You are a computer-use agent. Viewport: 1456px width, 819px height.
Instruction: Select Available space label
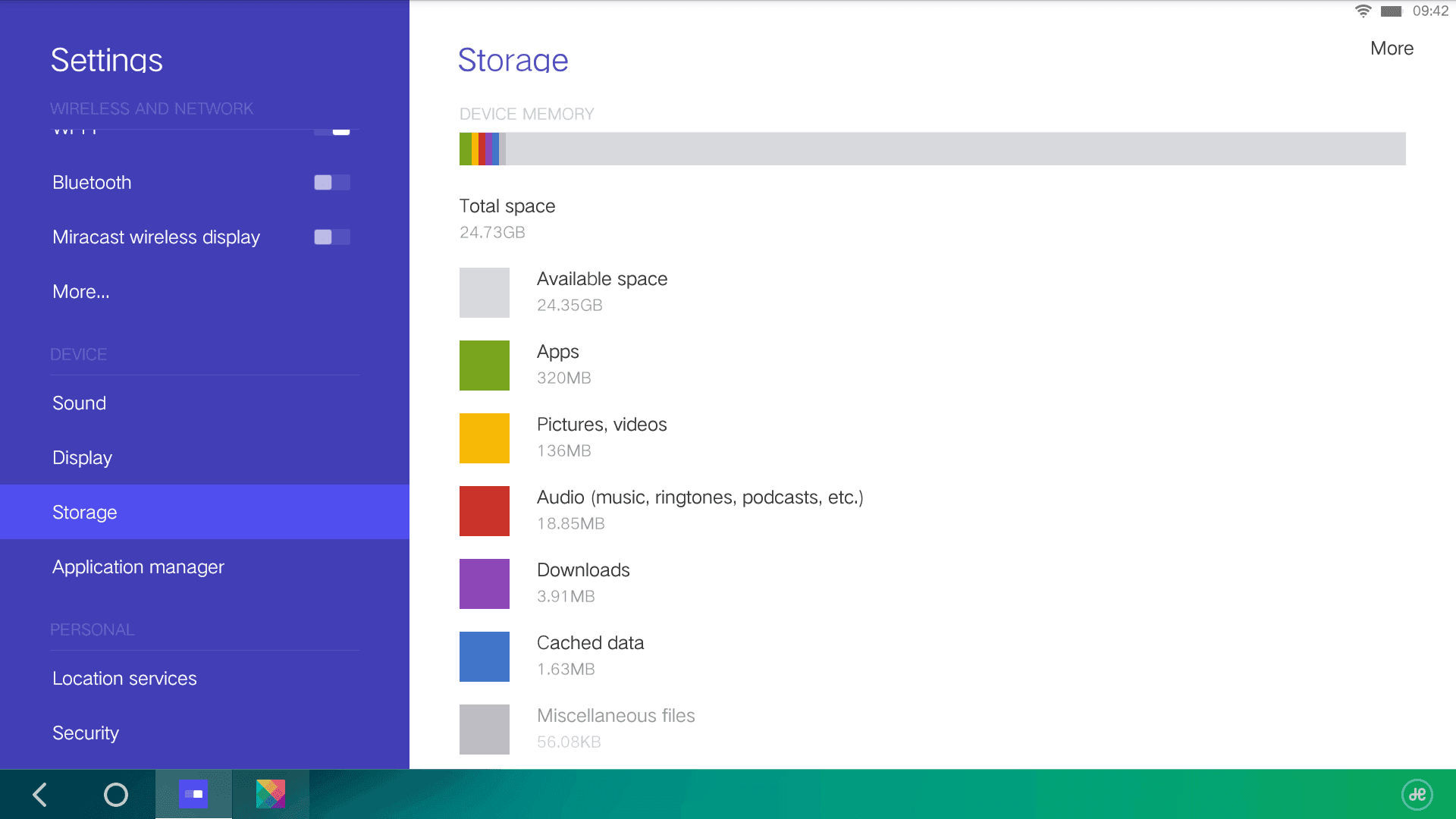(602, 279)
